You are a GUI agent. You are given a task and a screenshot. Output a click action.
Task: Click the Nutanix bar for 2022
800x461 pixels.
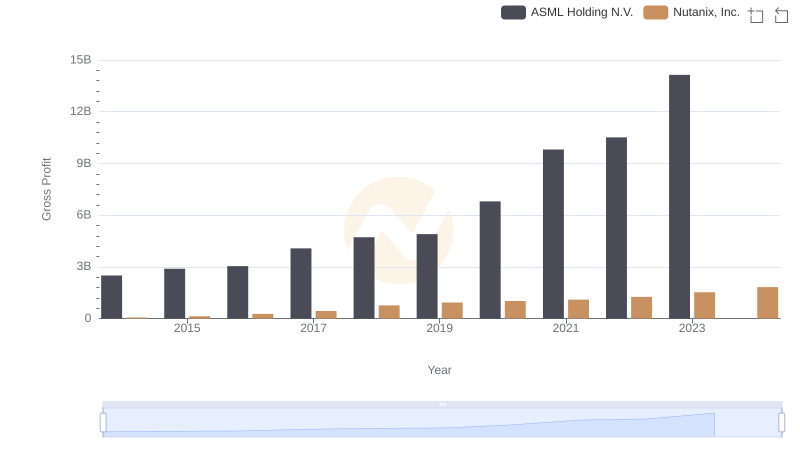click(x=641, y=308)
